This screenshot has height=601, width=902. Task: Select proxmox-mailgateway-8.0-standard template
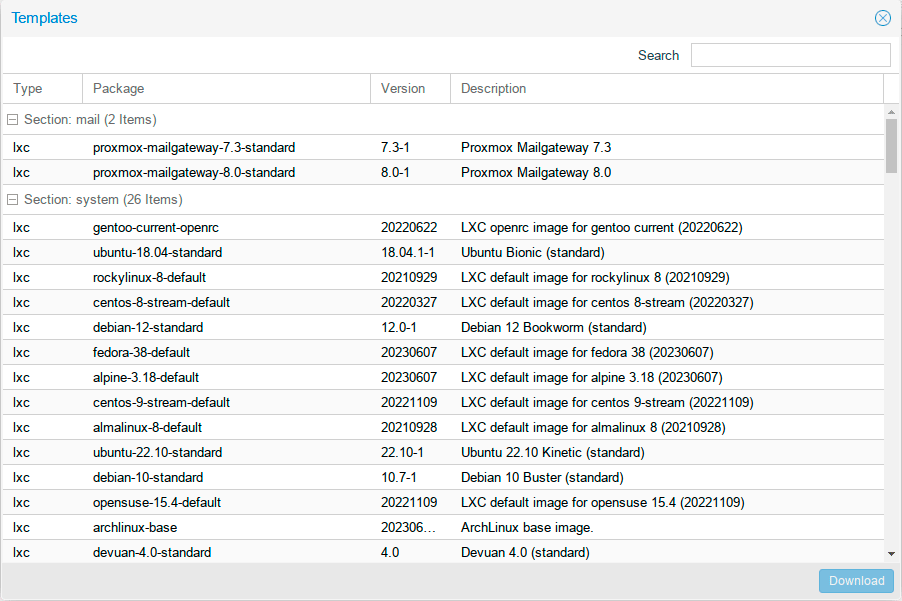click(194, 173)
